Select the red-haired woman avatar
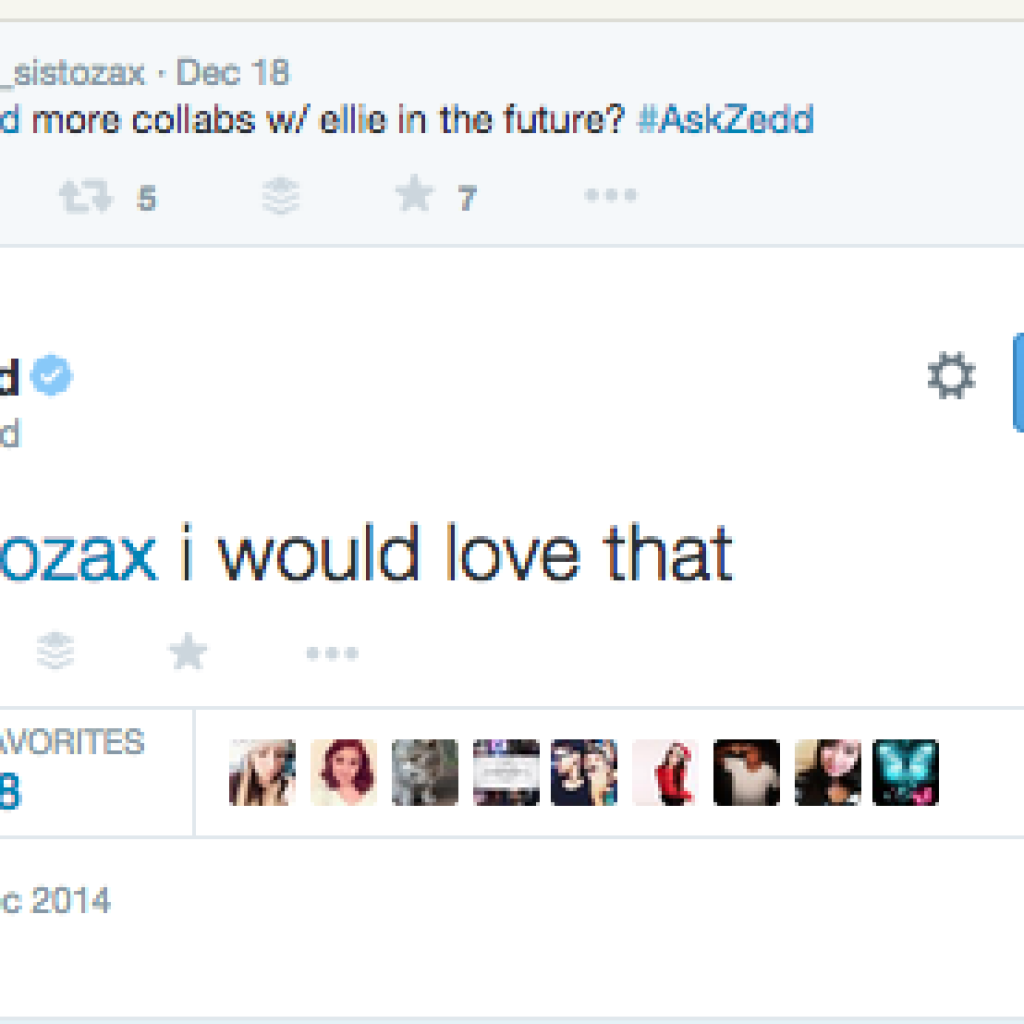Screen dimensions: 1024x1024 point(344,773)
